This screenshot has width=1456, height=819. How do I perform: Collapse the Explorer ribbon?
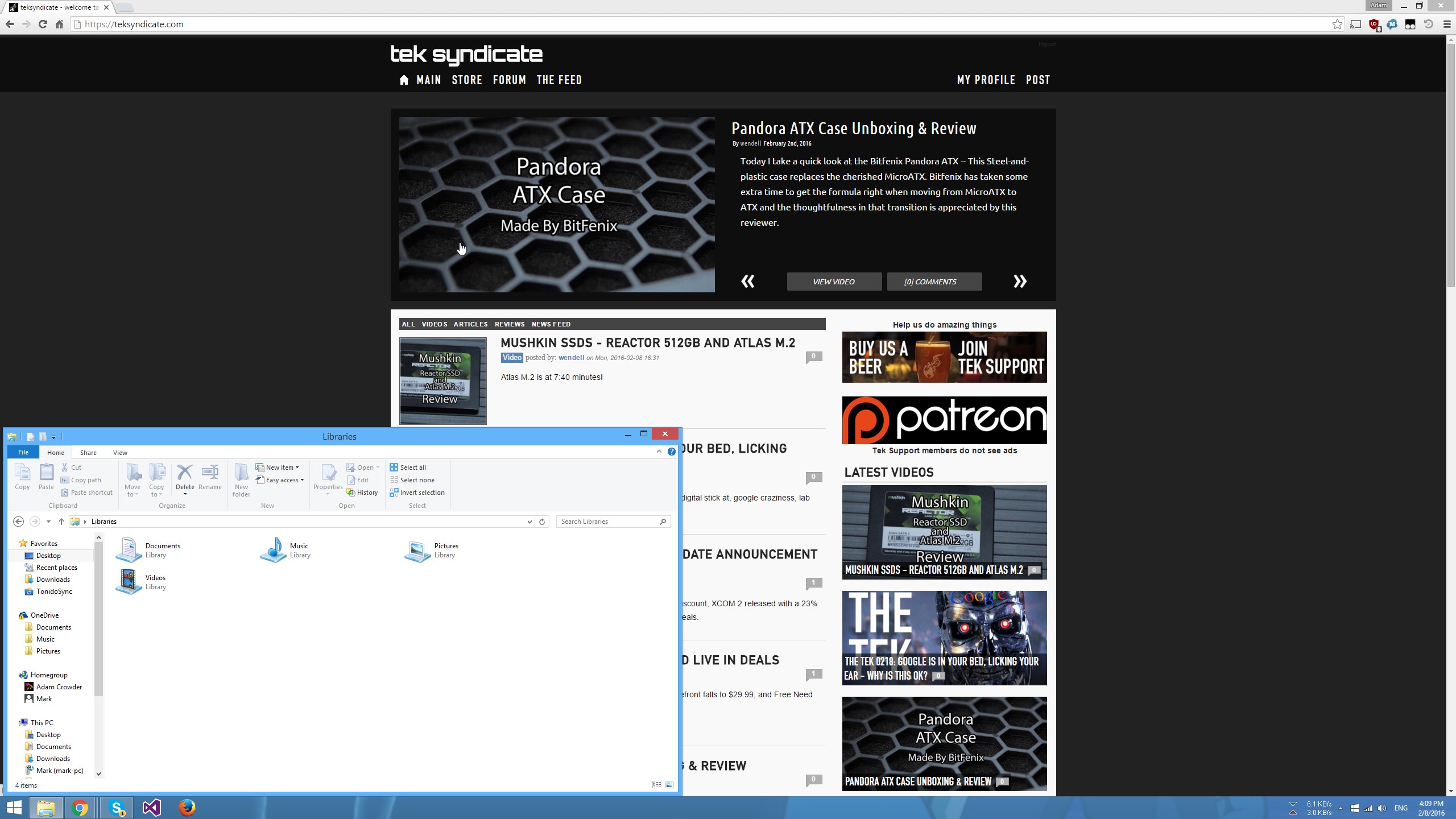coord(659,452)
